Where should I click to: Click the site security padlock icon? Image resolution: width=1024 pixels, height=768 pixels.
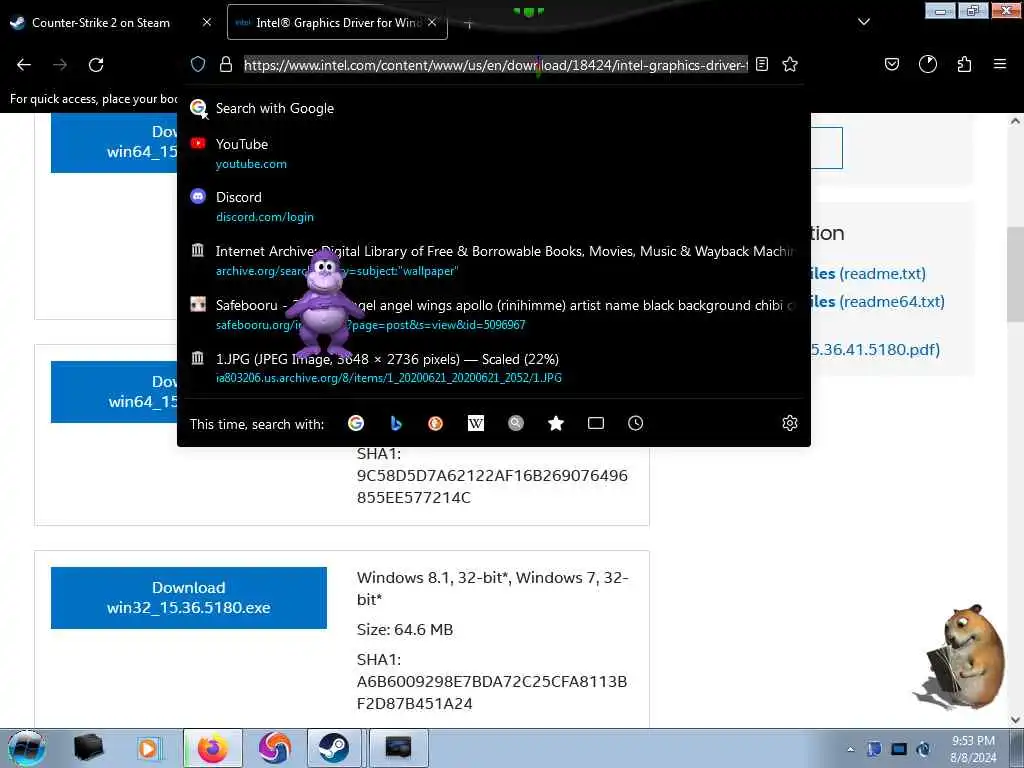(x=226, y=64)
